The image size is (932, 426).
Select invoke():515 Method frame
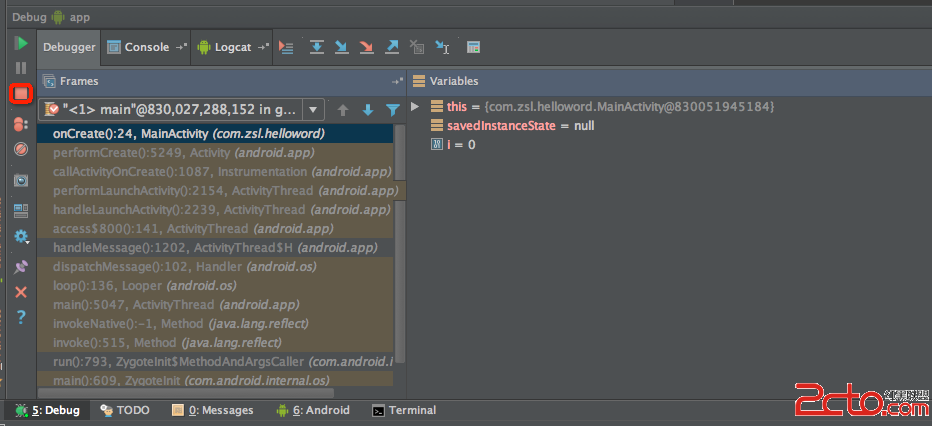[215, 343]
